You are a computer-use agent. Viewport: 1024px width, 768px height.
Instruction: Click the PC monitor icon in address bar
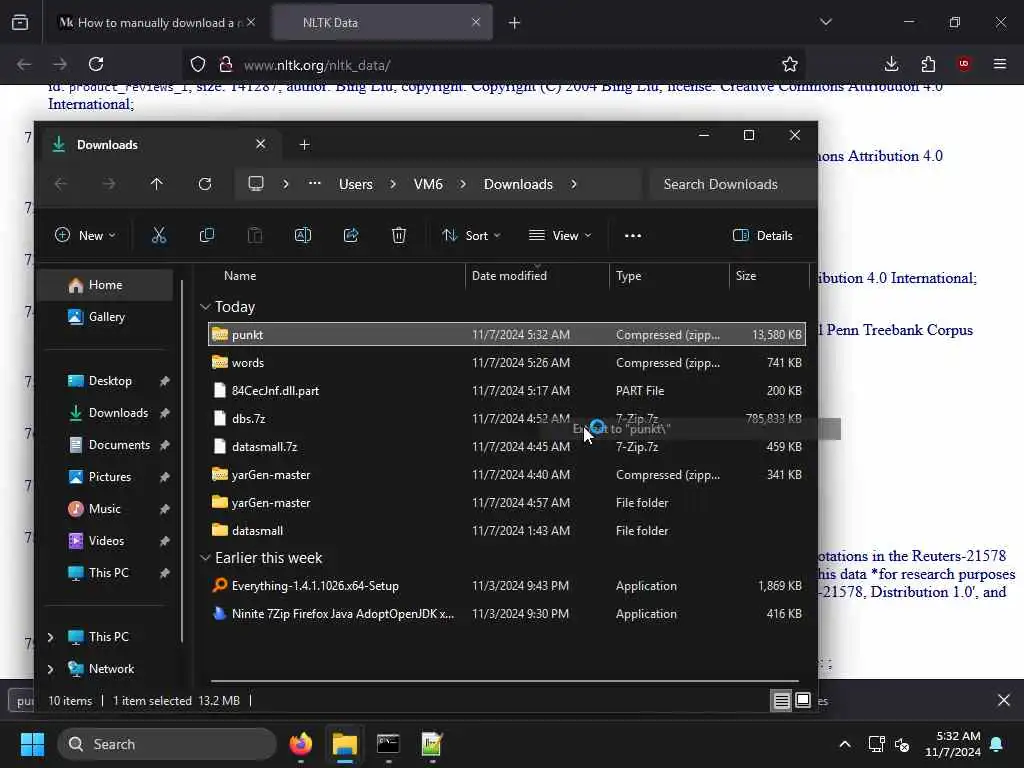pos(256,184)
